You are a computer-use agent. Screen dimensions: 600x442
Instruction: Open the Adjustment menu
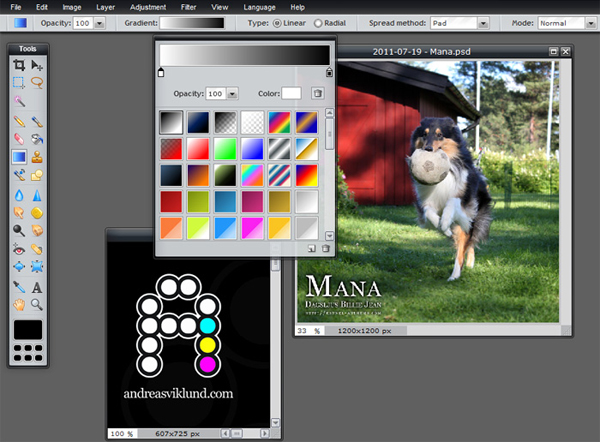point(147,7)
